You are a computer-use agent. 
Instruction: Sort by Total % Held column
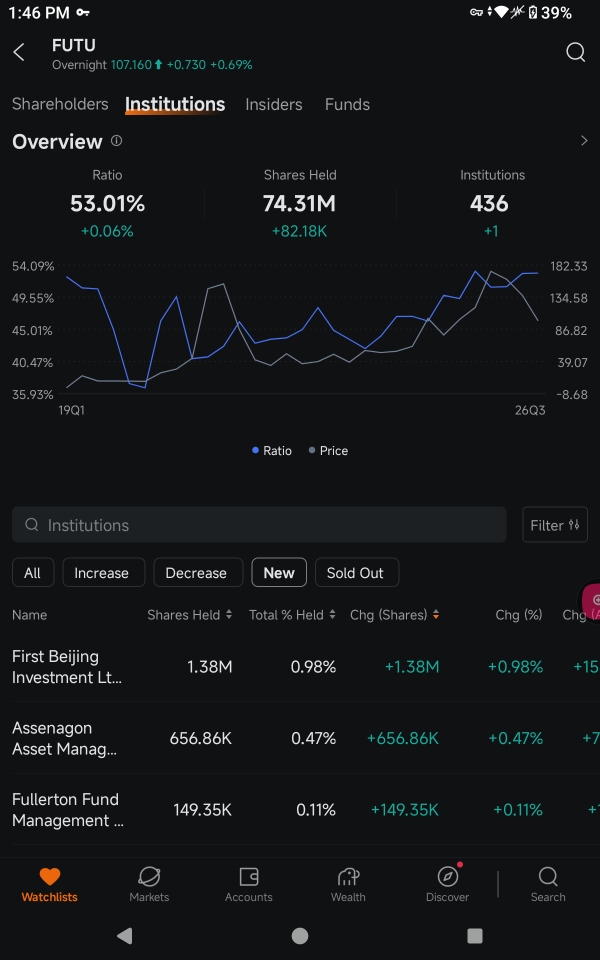pos(292,615)
